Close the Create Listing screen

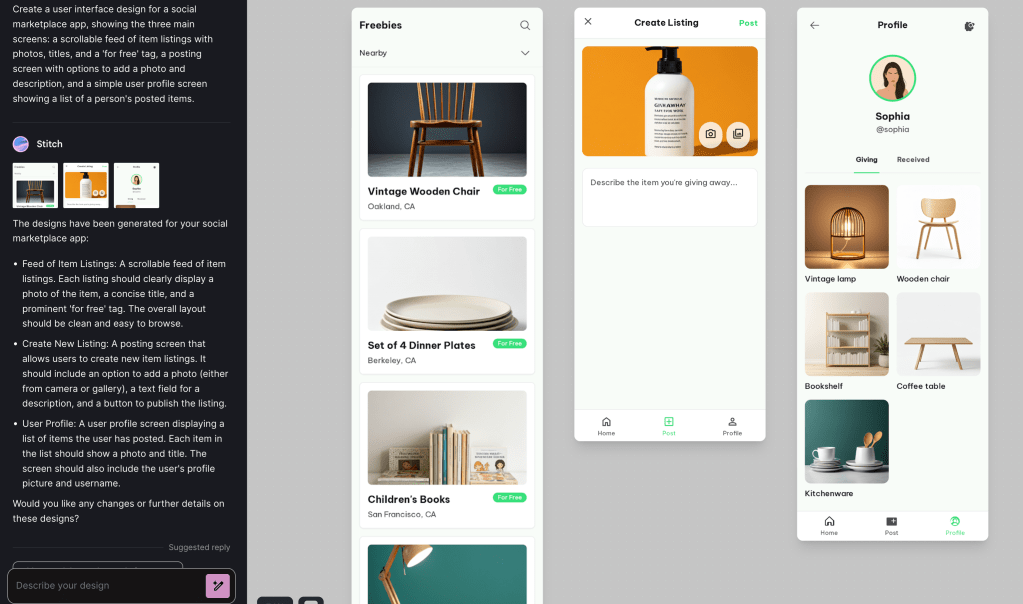tap(587, 22)
